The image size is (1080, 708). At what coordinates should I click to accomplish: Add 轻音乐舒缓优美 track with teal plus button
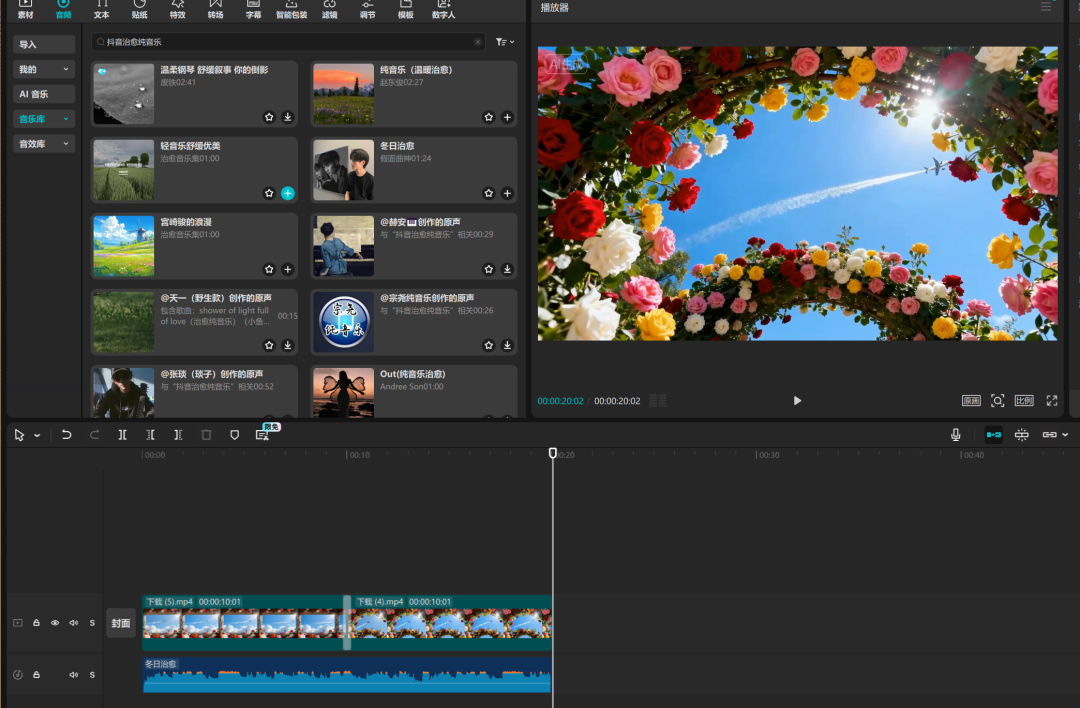288,193
